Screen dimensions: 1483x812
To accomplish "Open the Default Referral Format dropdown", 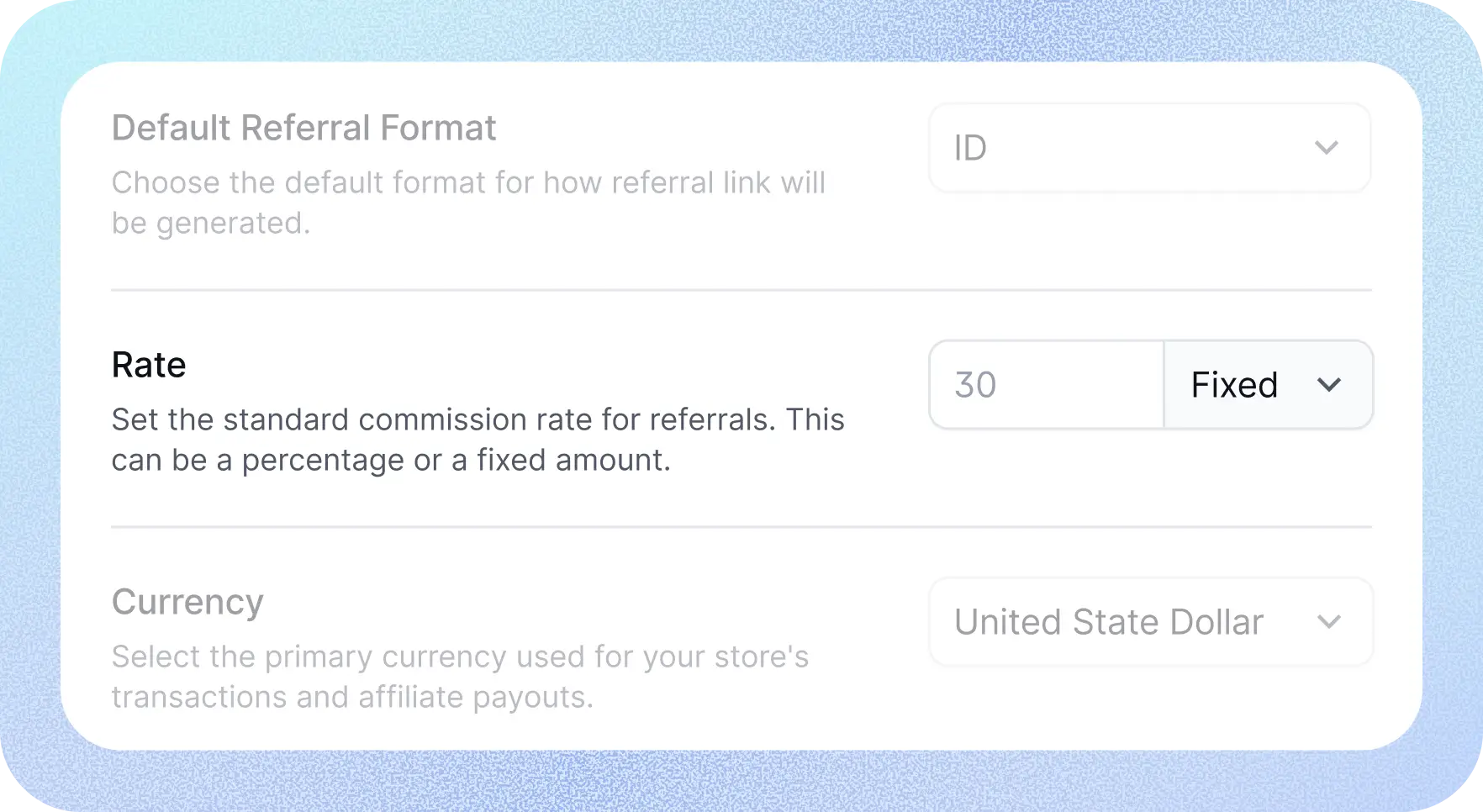I will [x=1148, y=148].
